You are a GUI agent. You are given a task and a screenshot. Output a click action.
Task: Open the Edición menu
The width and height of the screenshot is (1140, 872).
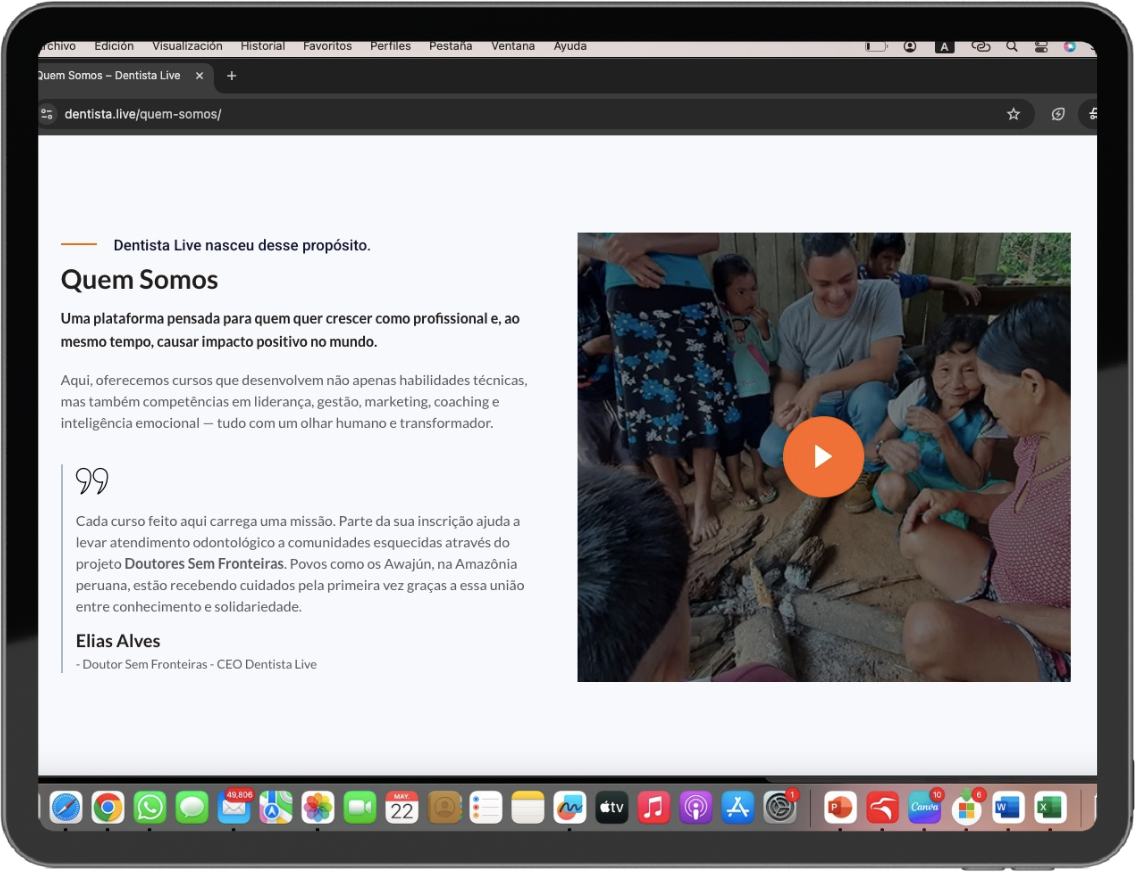click(x=114, y=47)
